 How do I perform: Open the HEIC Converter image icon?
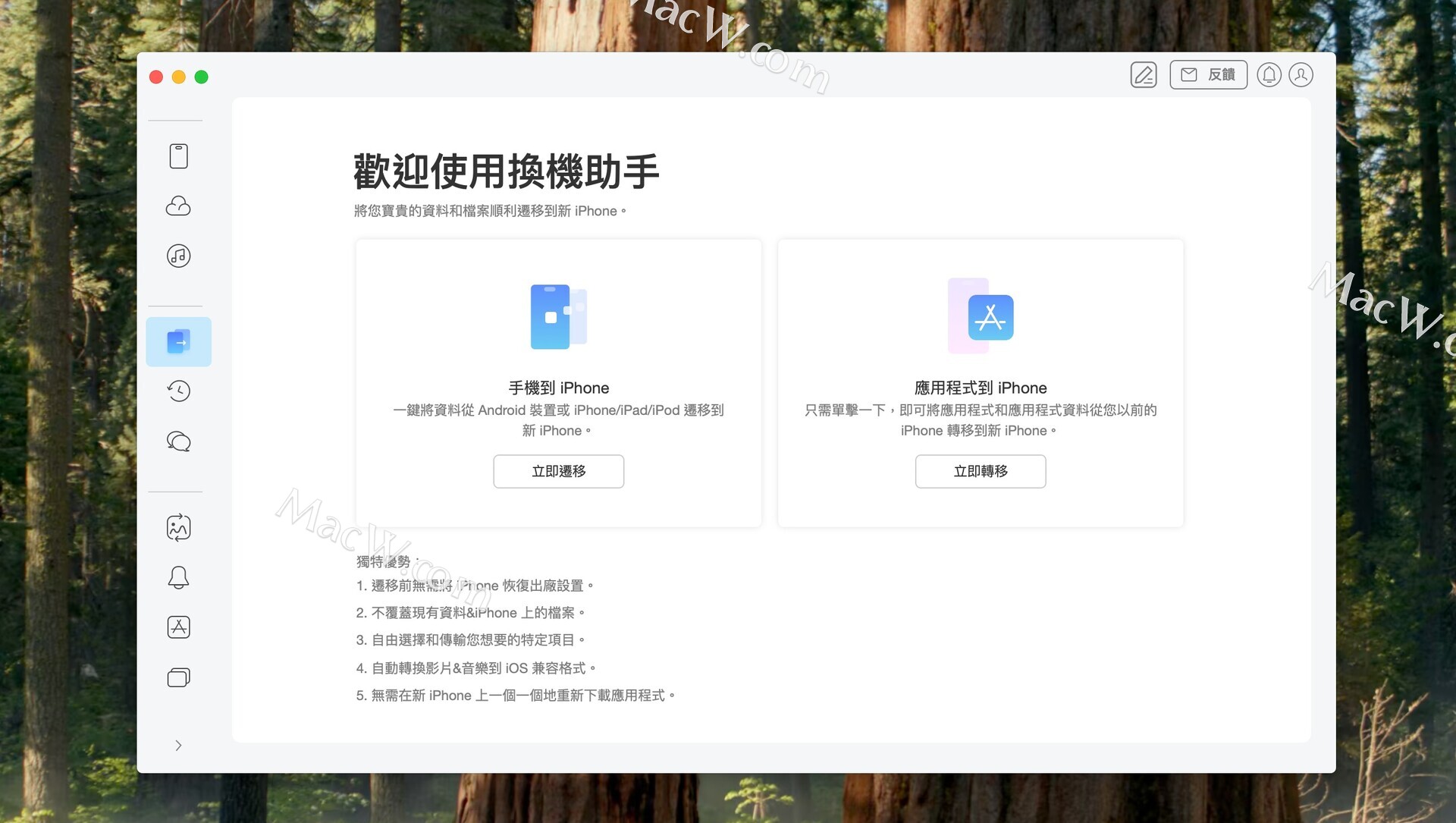pos(178,528)
